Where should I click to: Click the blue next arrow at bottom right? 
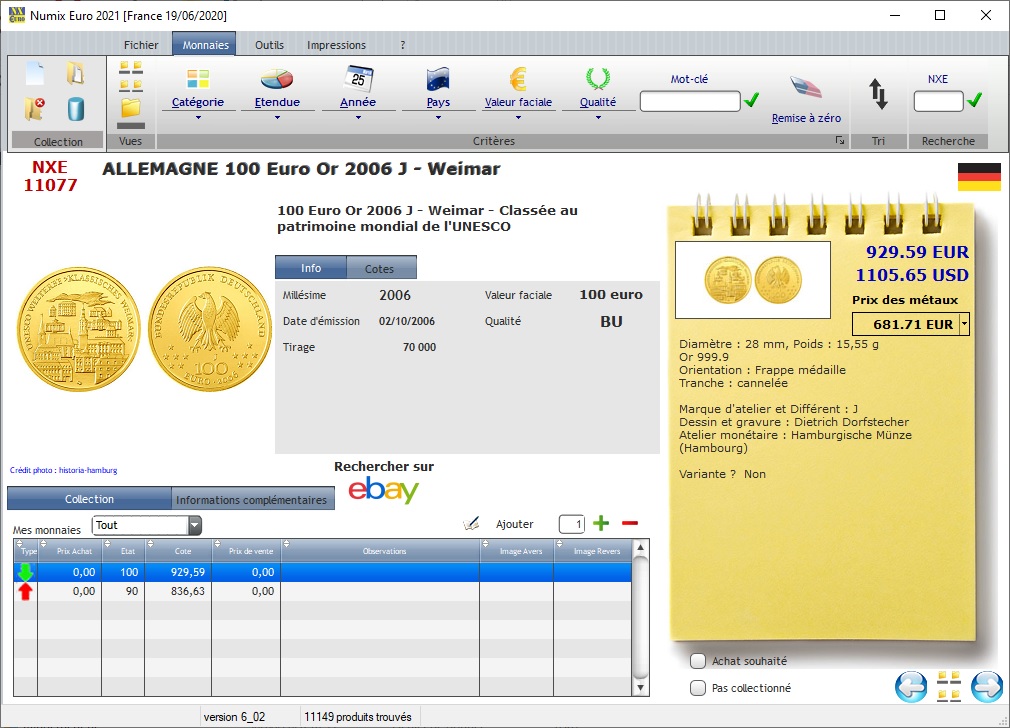click(985, 687)
